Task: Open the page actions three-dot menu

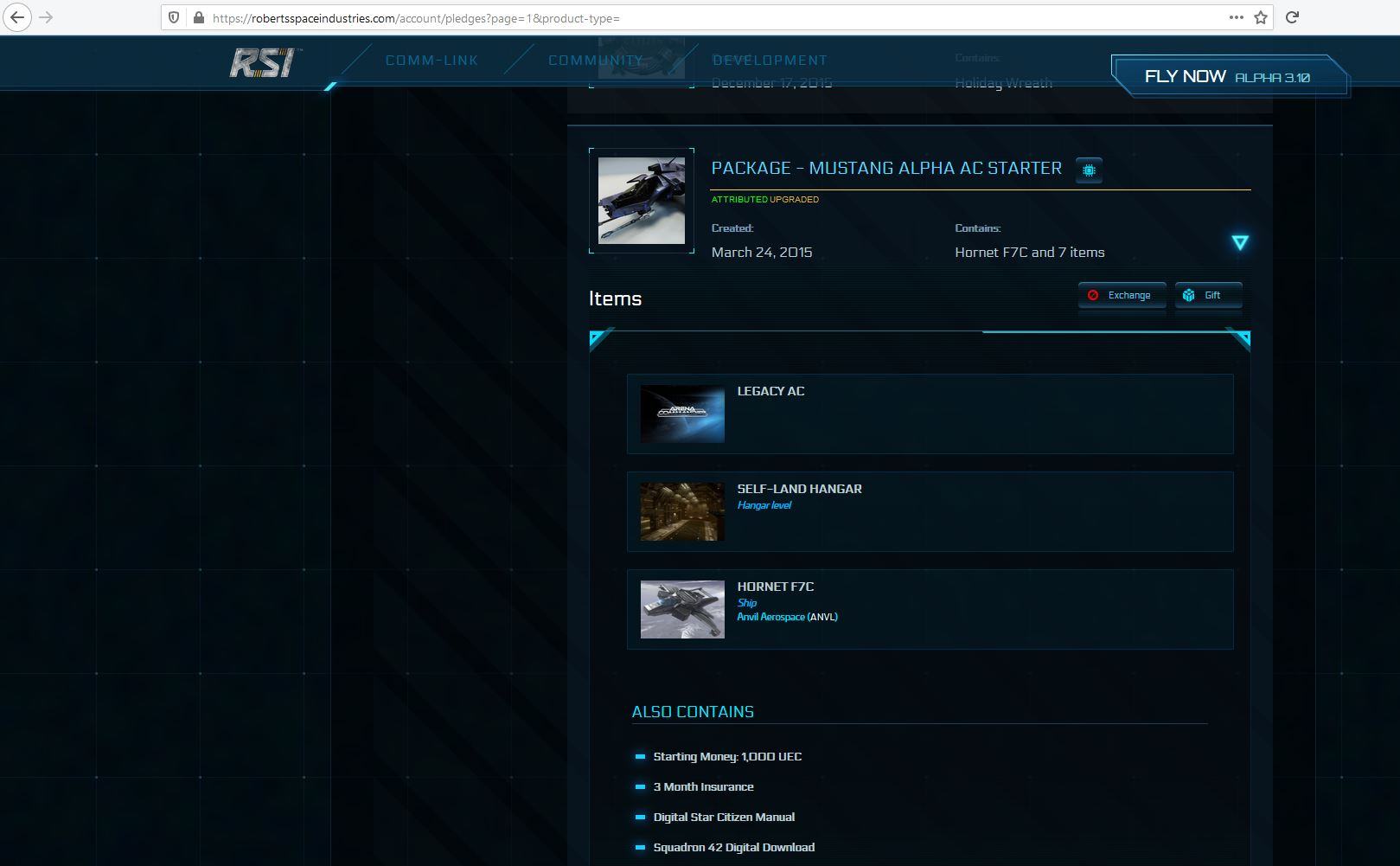Action: coord(1237,17)
